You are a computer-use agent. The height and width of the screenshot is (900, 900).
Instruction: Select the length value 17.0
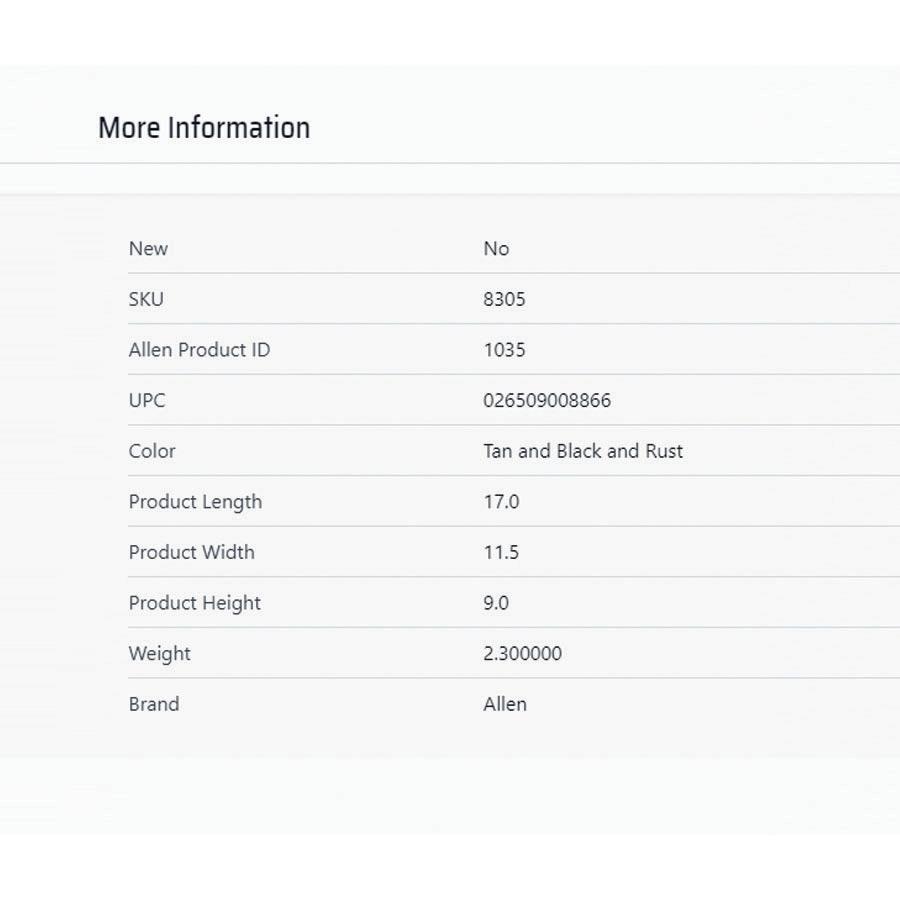pyautogui.click(x=501, y=502)
